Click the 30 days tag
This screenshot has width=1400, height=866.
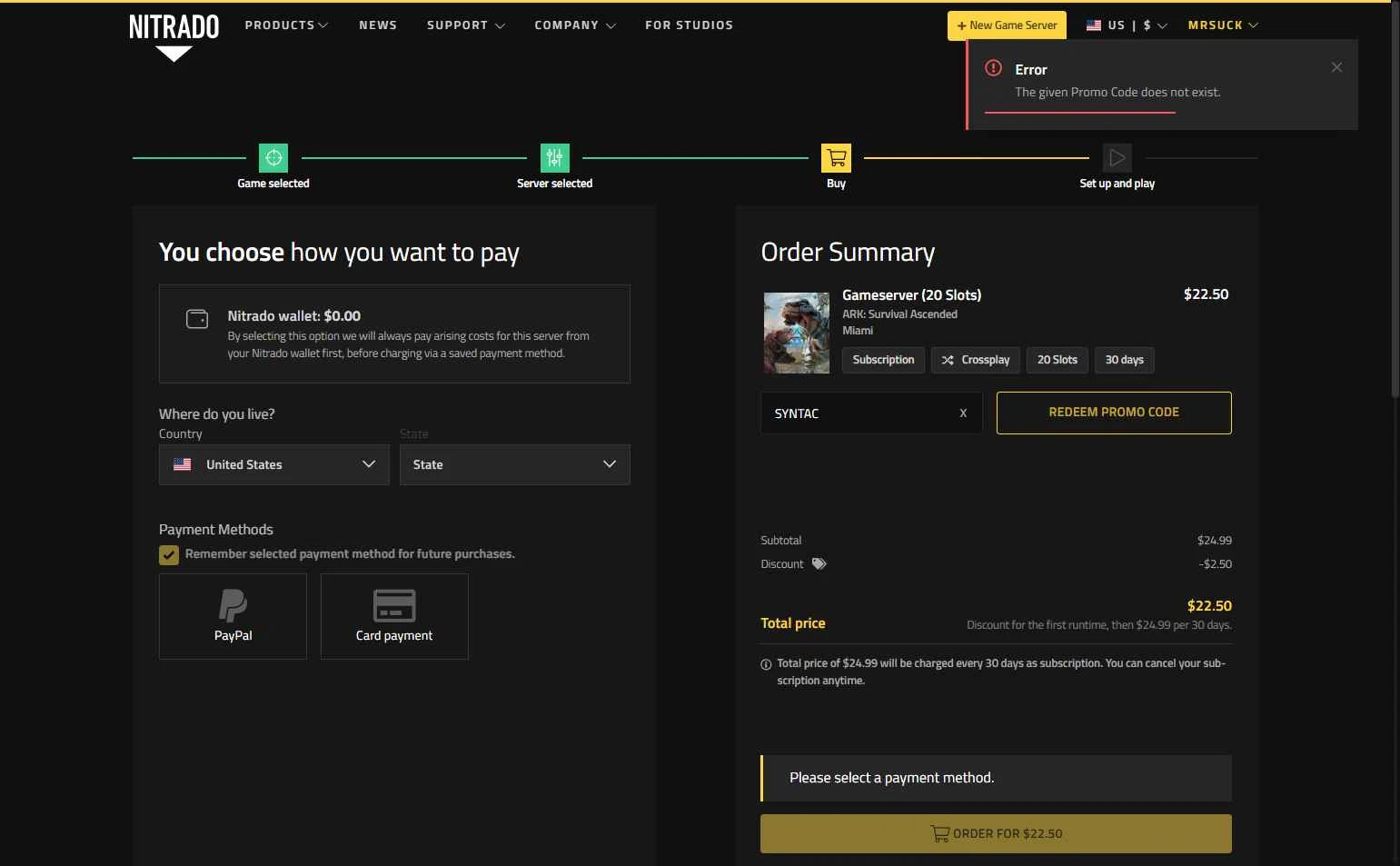click(1125, 360)
